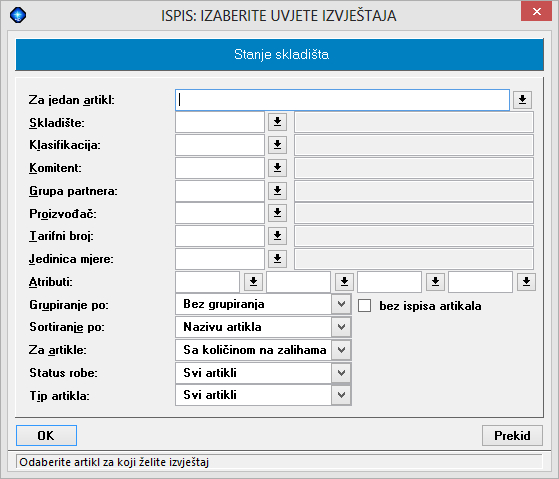Open the first Atributi lookup arrow

[x=253, y=282]
